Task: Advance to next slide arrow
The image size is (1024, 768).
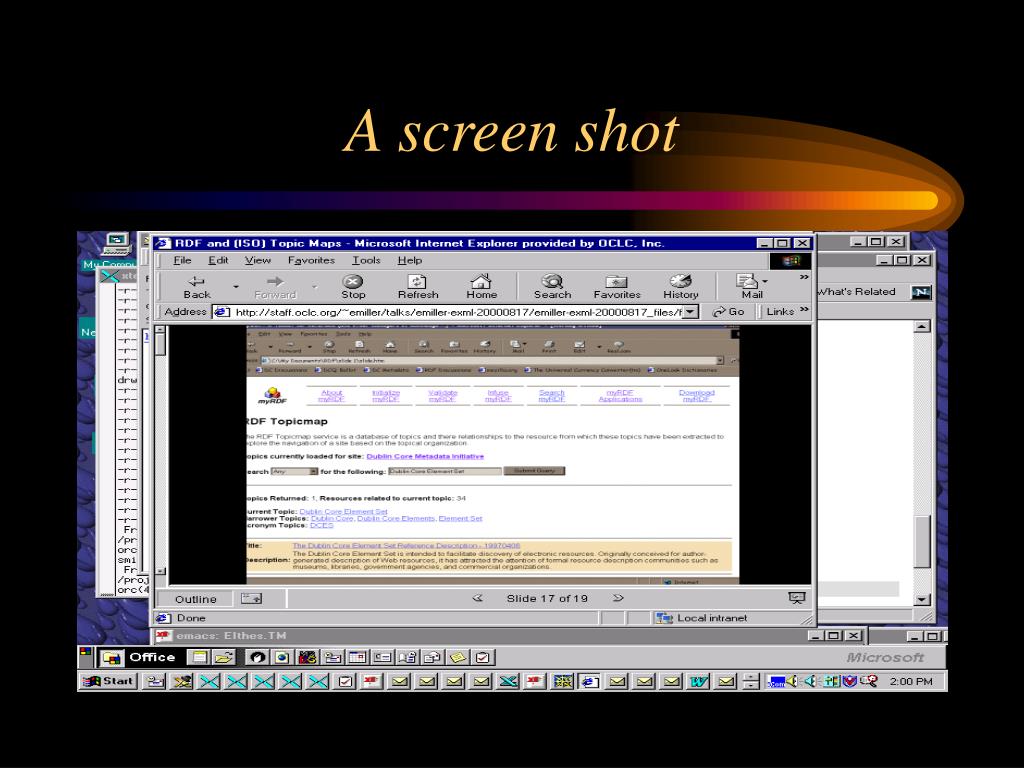Action: [618, 598]
